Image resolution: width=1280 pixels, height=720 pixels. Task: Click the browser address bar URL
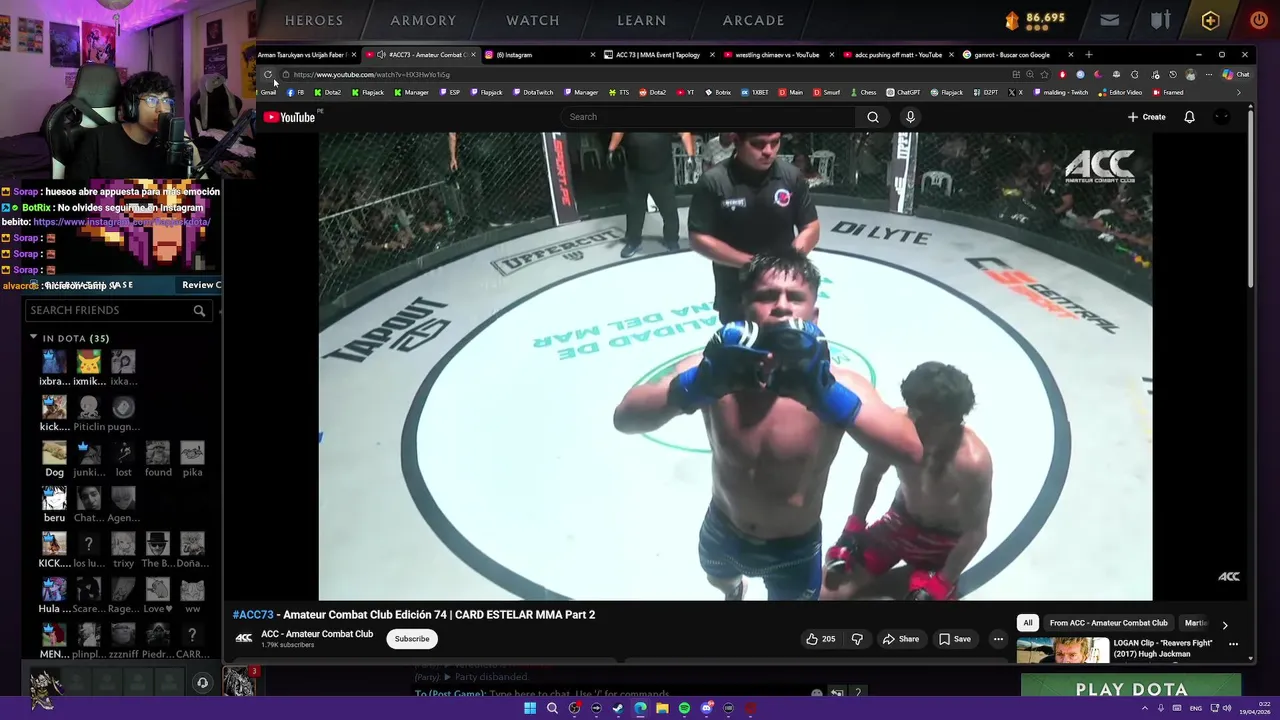pyautogui.click(x=371, y=75)
